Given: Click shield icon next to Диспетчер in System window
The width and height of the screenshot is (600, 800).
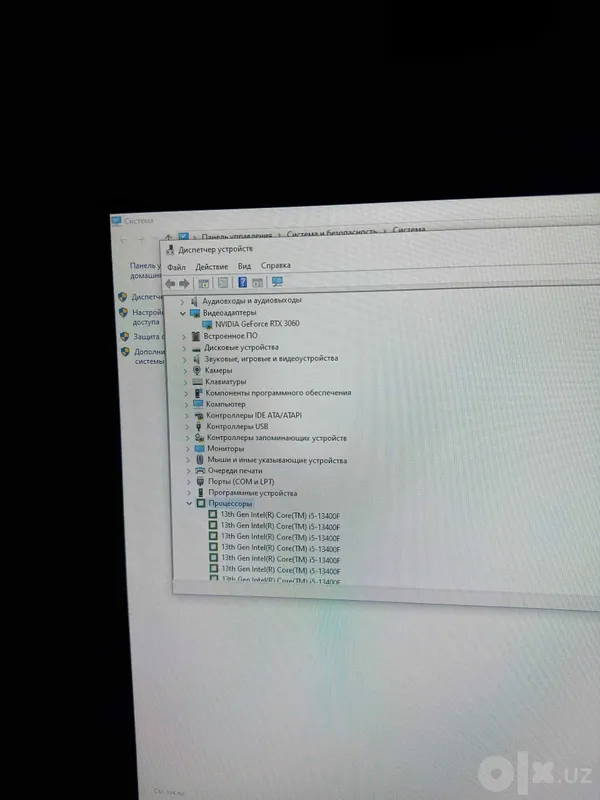Looking at the screenshot, I should tap(122, 297).
